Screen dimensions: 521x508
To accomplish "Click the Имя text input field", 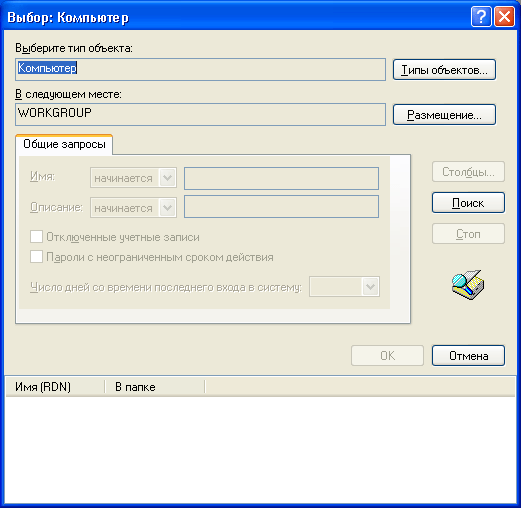I will point(281,178).
